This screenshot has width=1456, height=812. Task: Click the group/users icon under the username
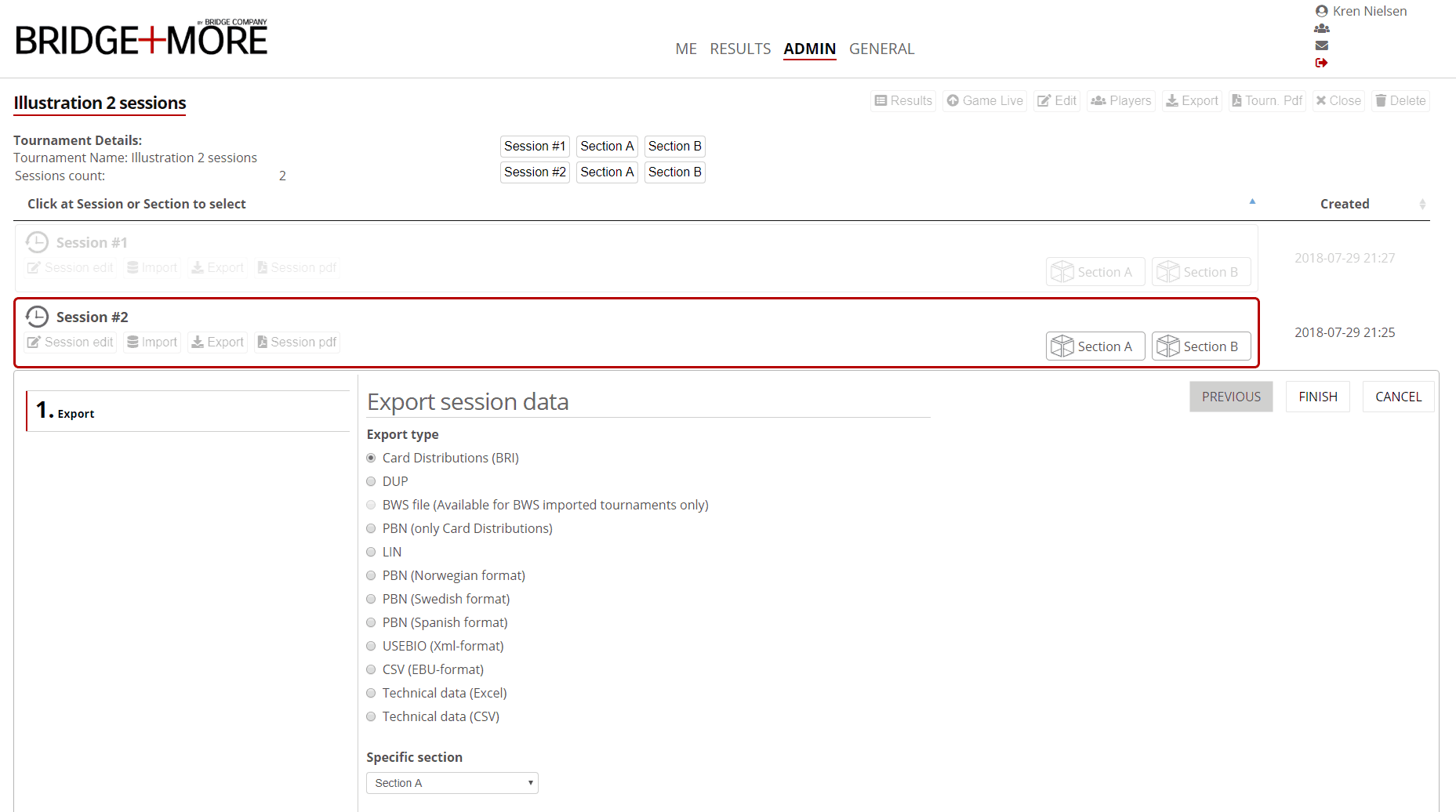pos(1321,28)
